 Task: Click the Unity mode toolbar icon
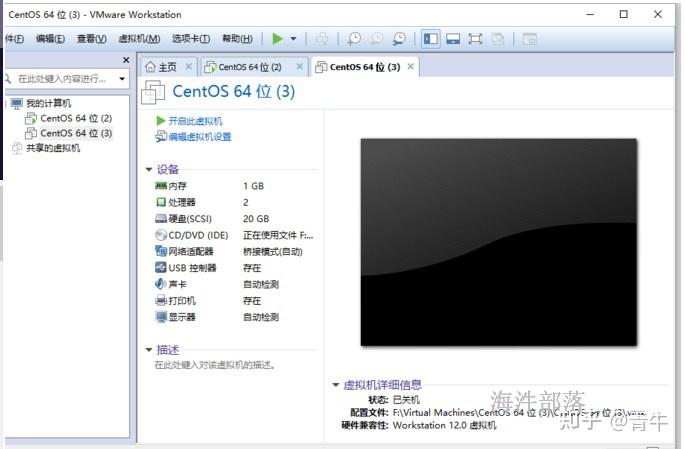[498, 39]
